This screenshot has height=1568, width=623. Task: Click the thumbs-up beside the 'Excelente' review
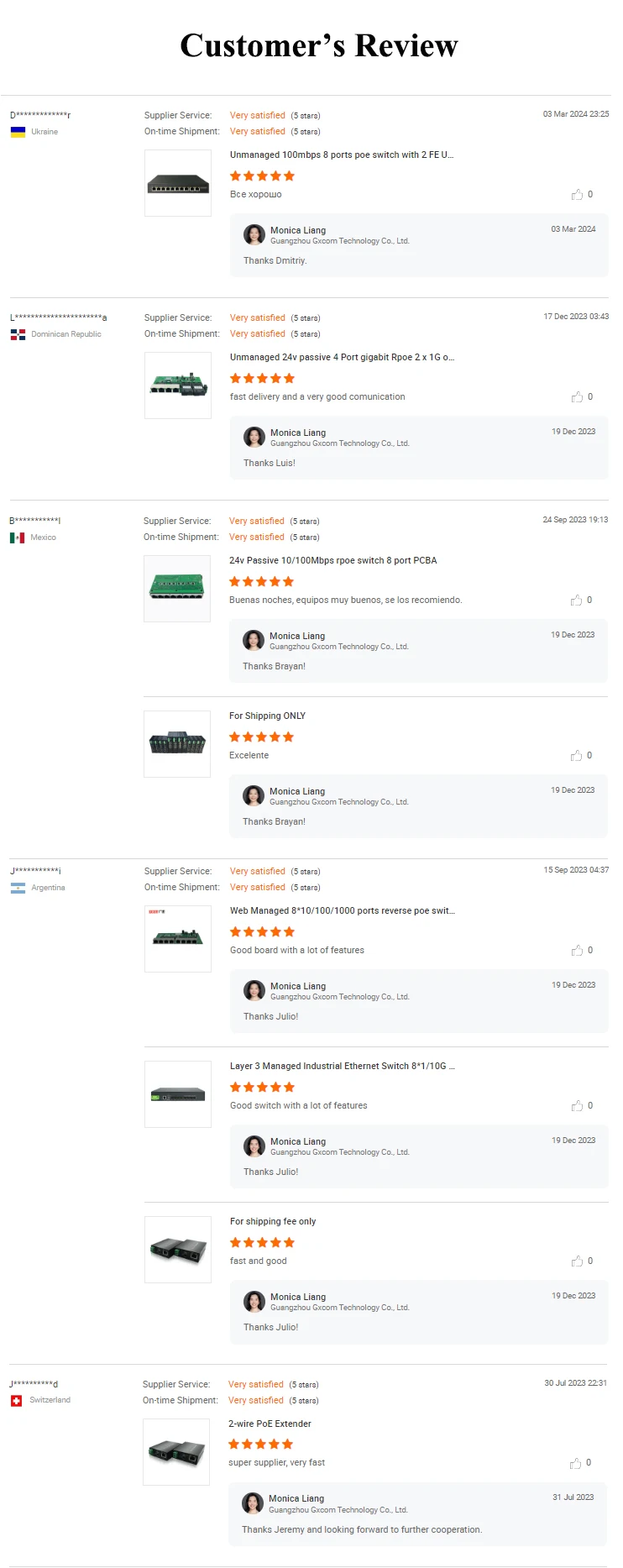[576, 756]
